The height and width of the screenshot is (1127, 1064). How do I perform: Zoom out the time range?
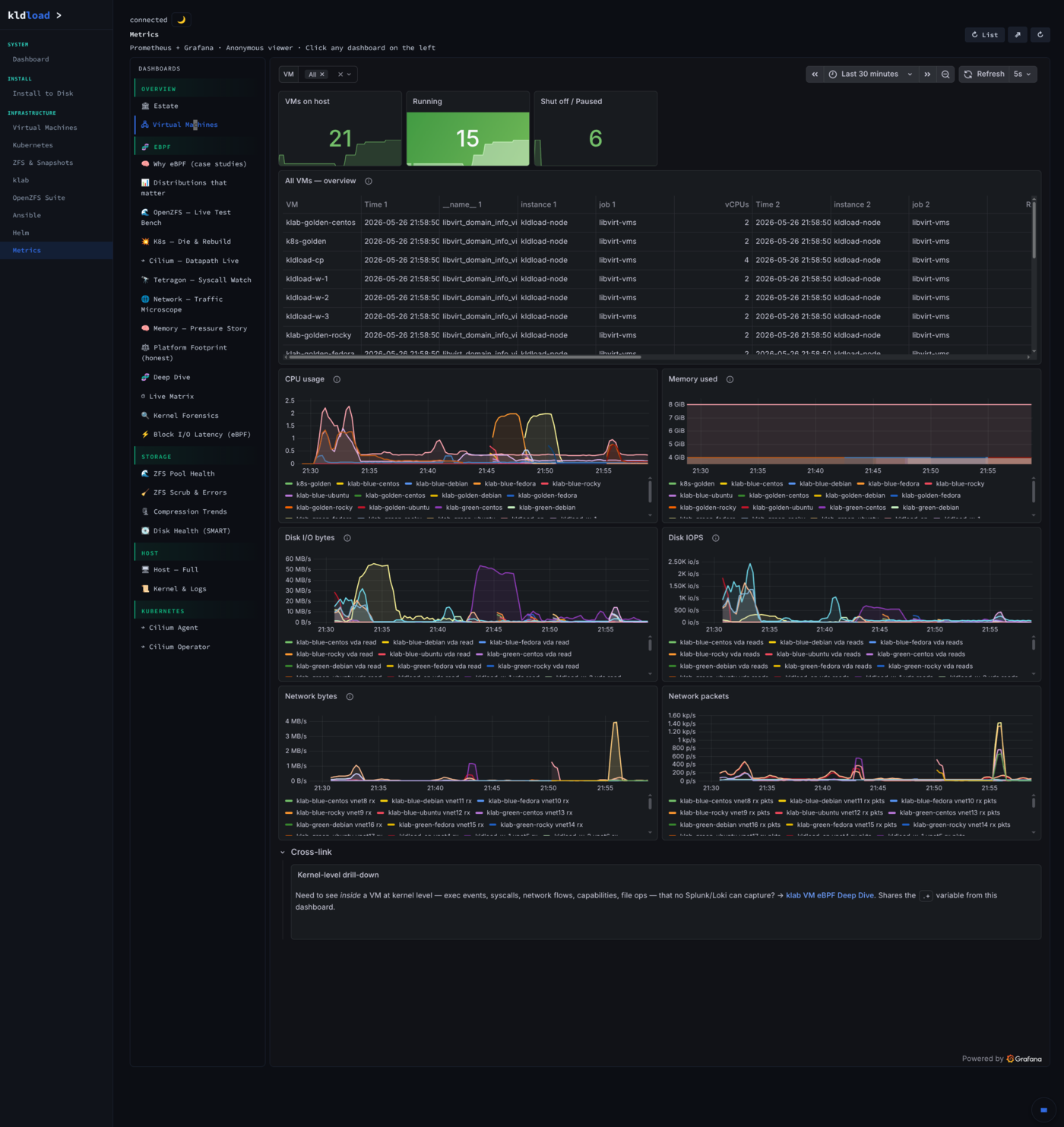tap(945, 74)
